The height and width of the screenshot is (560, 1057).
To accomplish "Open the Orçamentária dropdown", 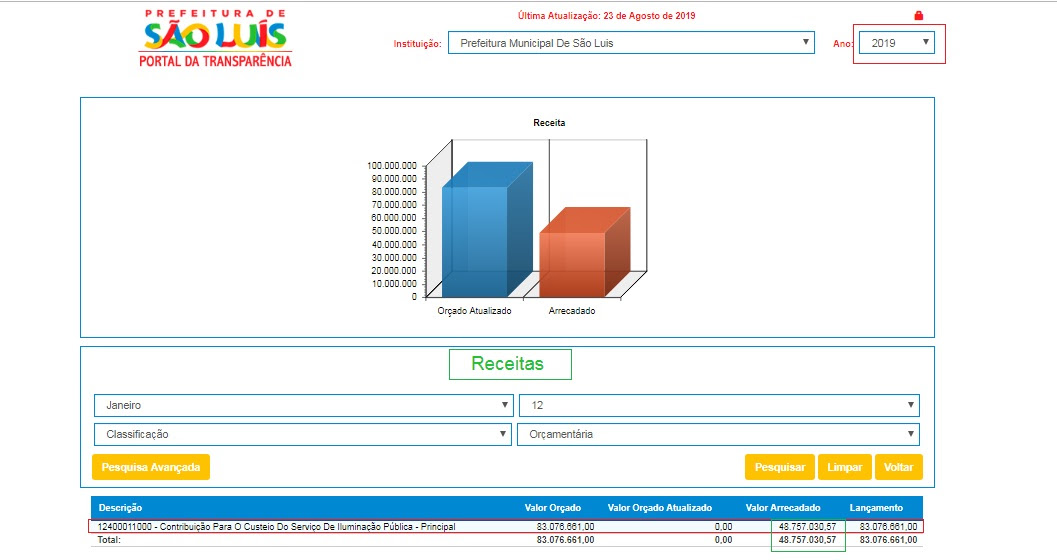I will pyautogui.click(x=718, y=434).
